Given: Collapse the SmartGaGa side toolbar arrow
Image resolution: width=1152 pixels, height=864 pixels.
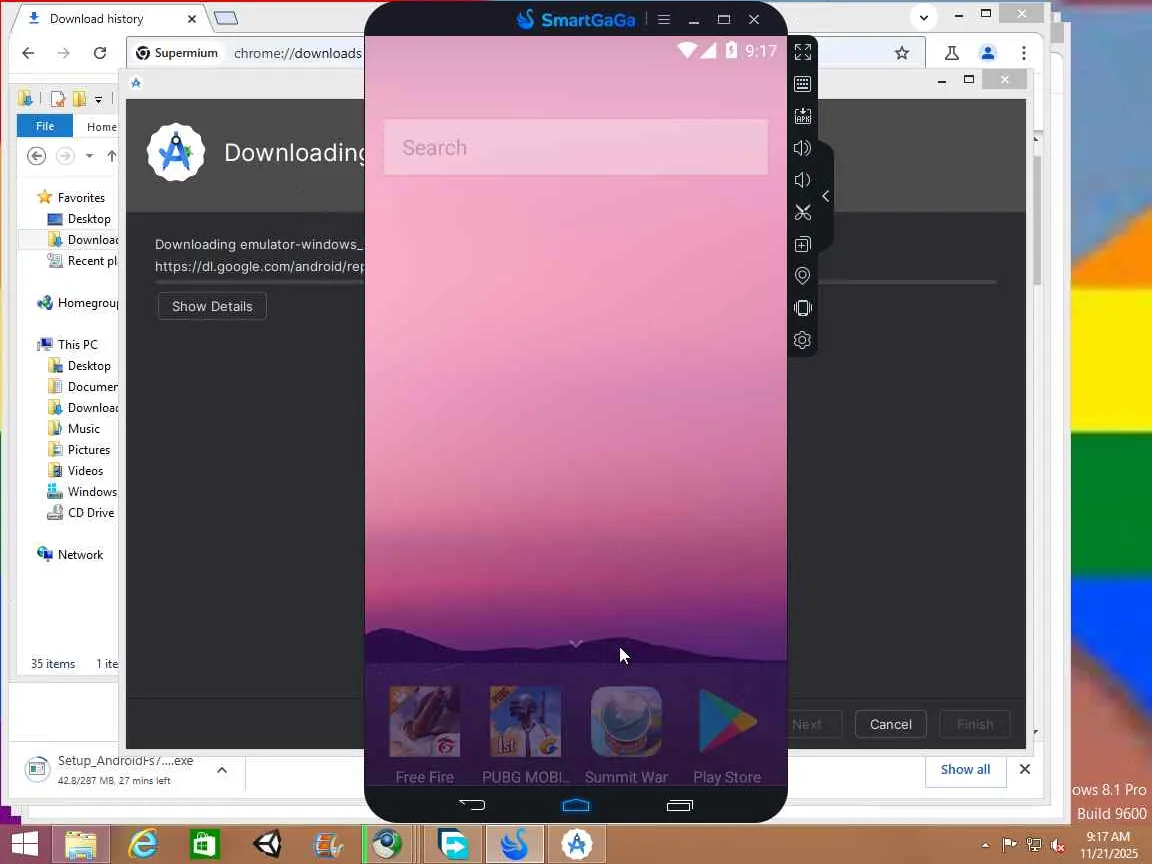Looking at the screenshot, I should (826, 196).
